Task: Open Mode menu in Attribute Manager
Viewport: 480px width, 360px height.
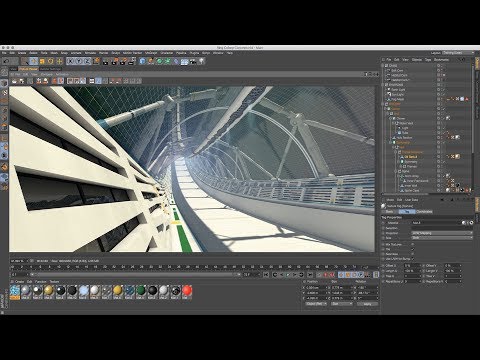Action: pos(390,200)
